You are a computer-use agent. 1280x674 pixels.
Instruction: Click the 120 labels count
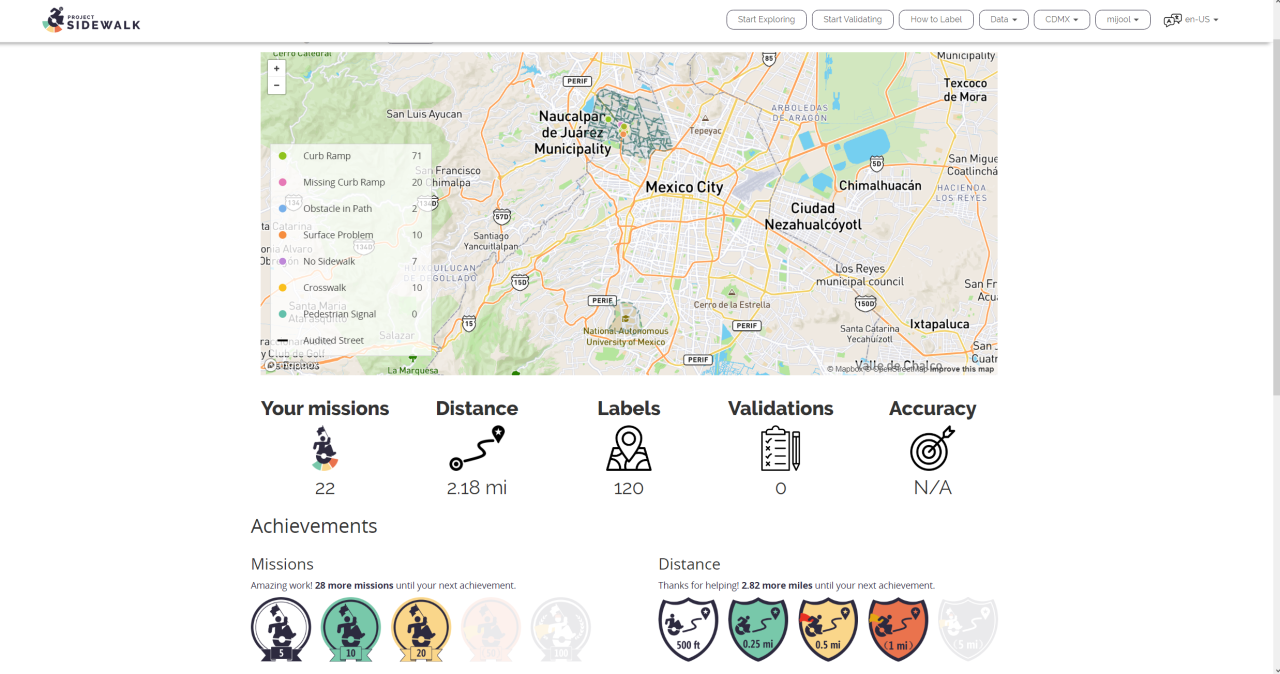coord(629,488)
